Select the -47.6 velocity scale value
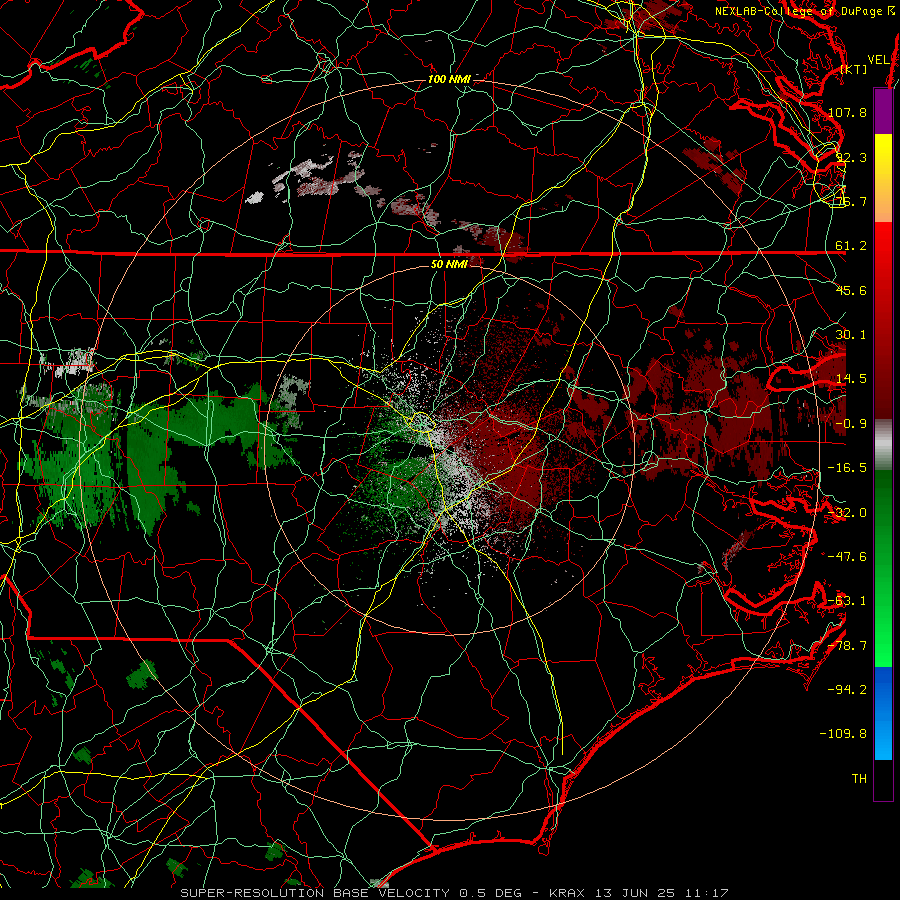The height and width of the screenshot is (900, 900). click(847, 557)
